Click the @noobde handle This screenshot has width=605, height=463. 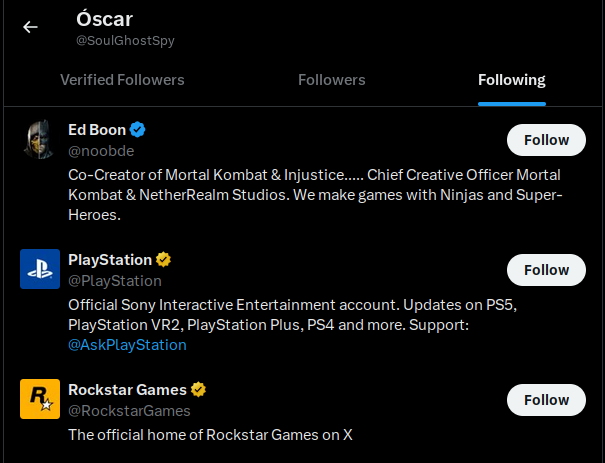tap(101, 151)
